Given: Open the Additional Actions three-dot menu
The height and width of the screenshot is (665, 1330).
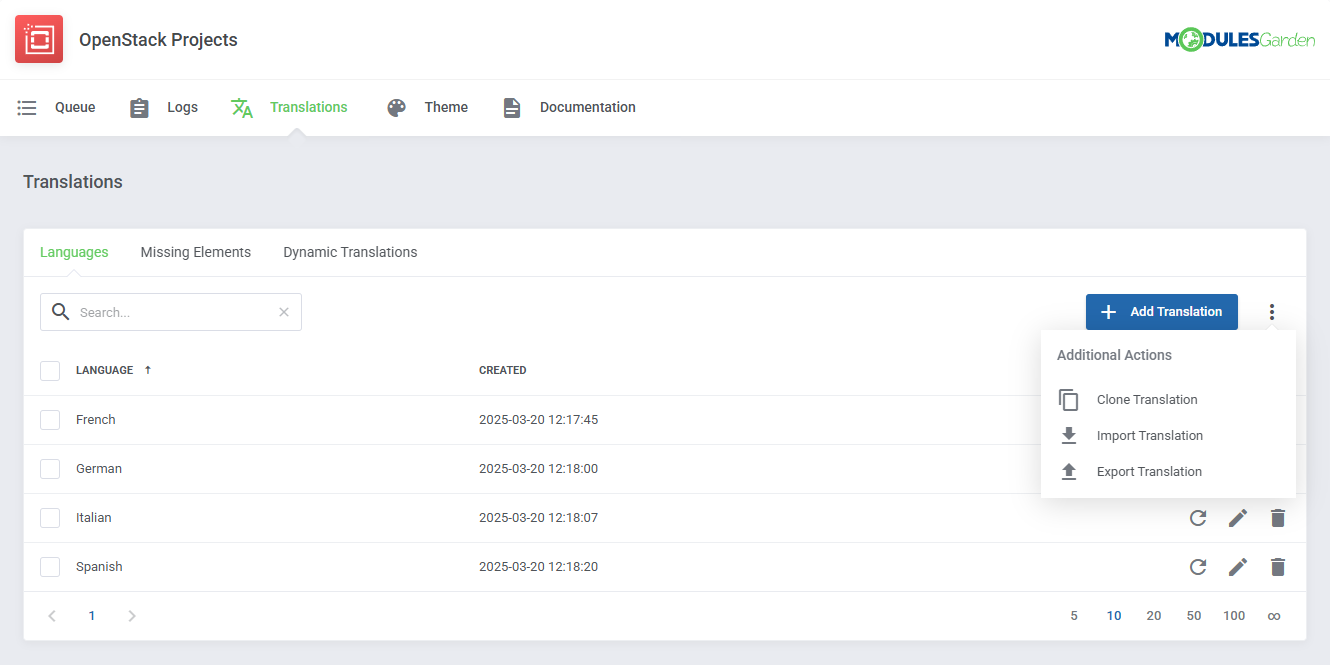Looking at the screenshot, I should click(x=1271, y=311).
